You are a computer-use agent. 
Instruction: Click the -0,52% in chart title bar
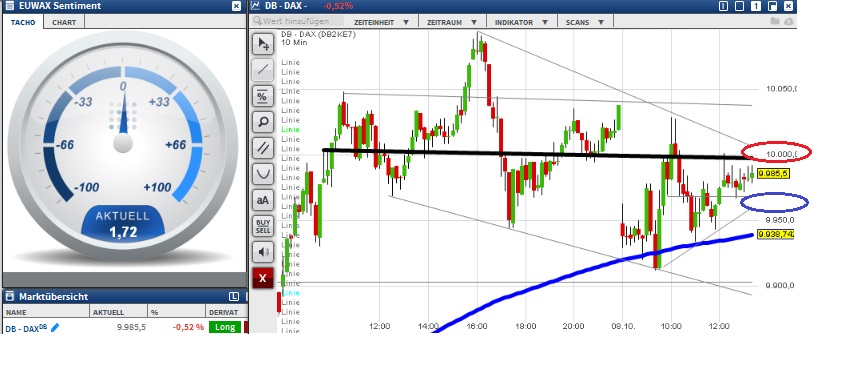point(338,6)
